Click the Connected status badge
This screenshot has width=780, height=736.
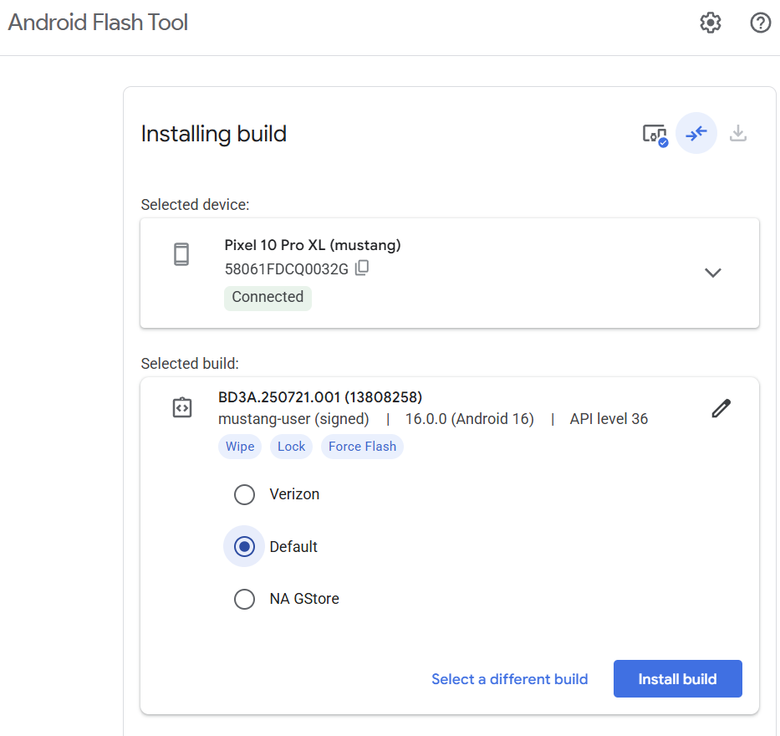268,297
